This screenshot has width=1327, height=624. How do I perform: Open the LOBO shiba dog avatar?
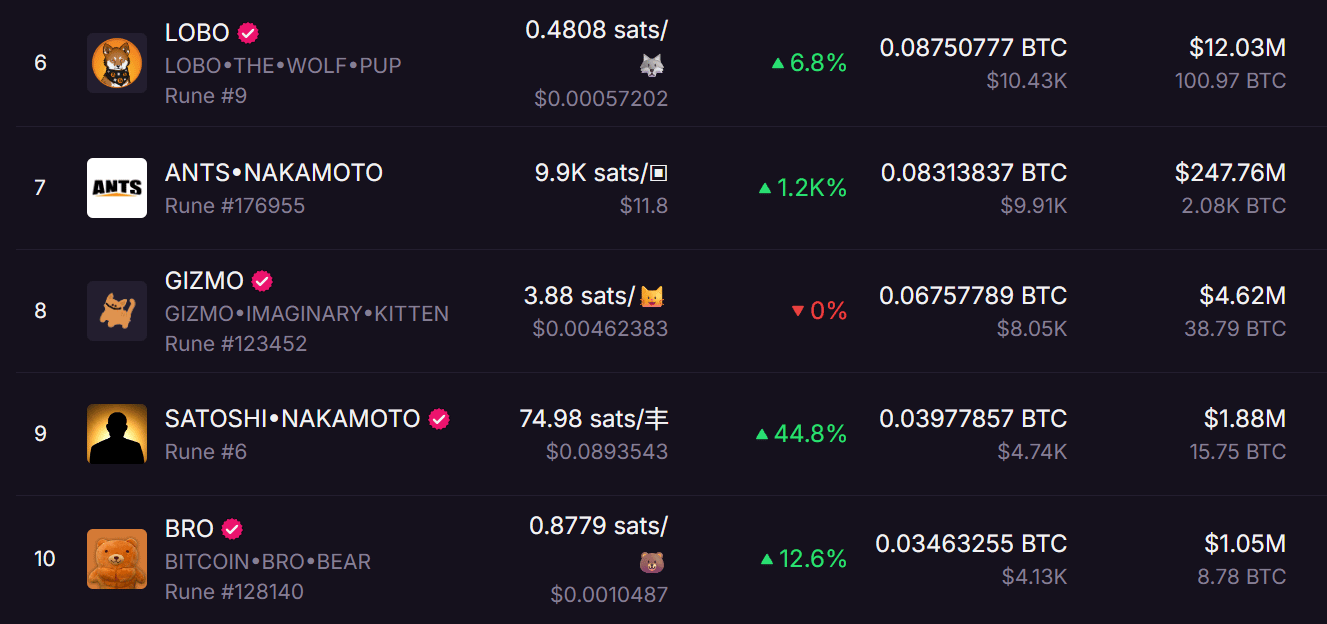coord(117,63)
